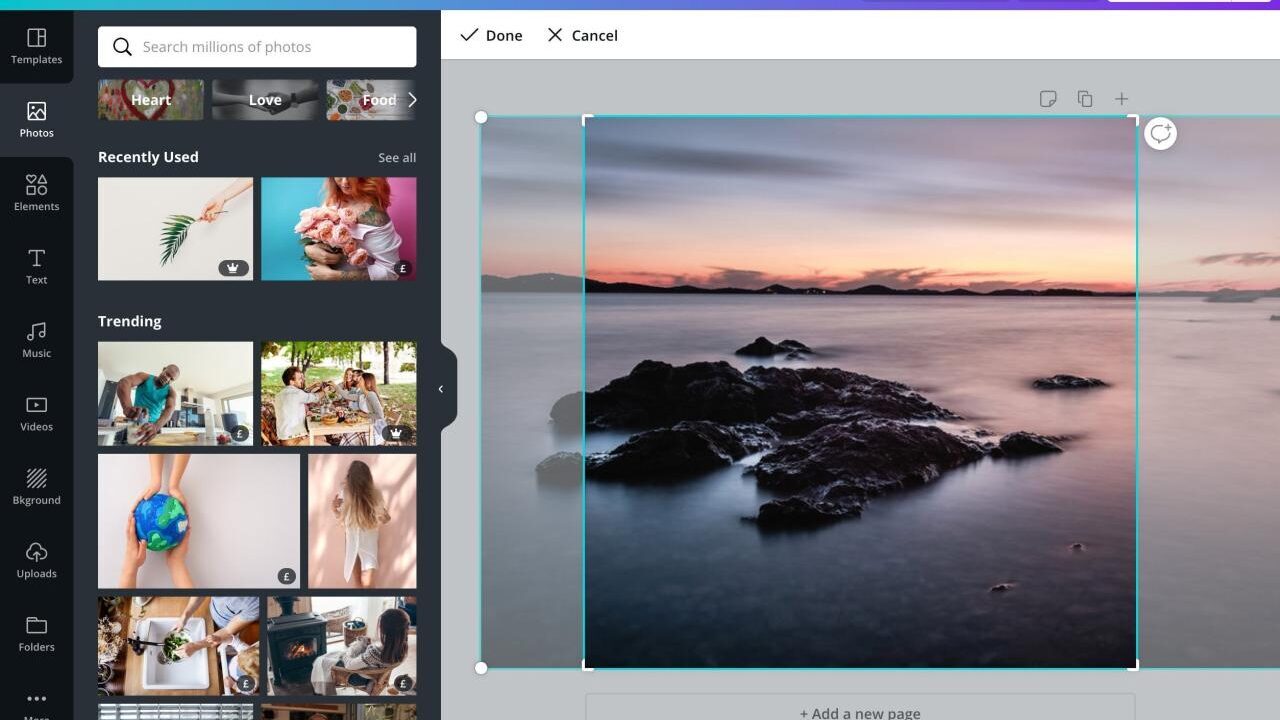Expand more photo categories with the chevron
Image resolution: width=1280 pixels, height=720 pixels.
click(x=412, y=99)
